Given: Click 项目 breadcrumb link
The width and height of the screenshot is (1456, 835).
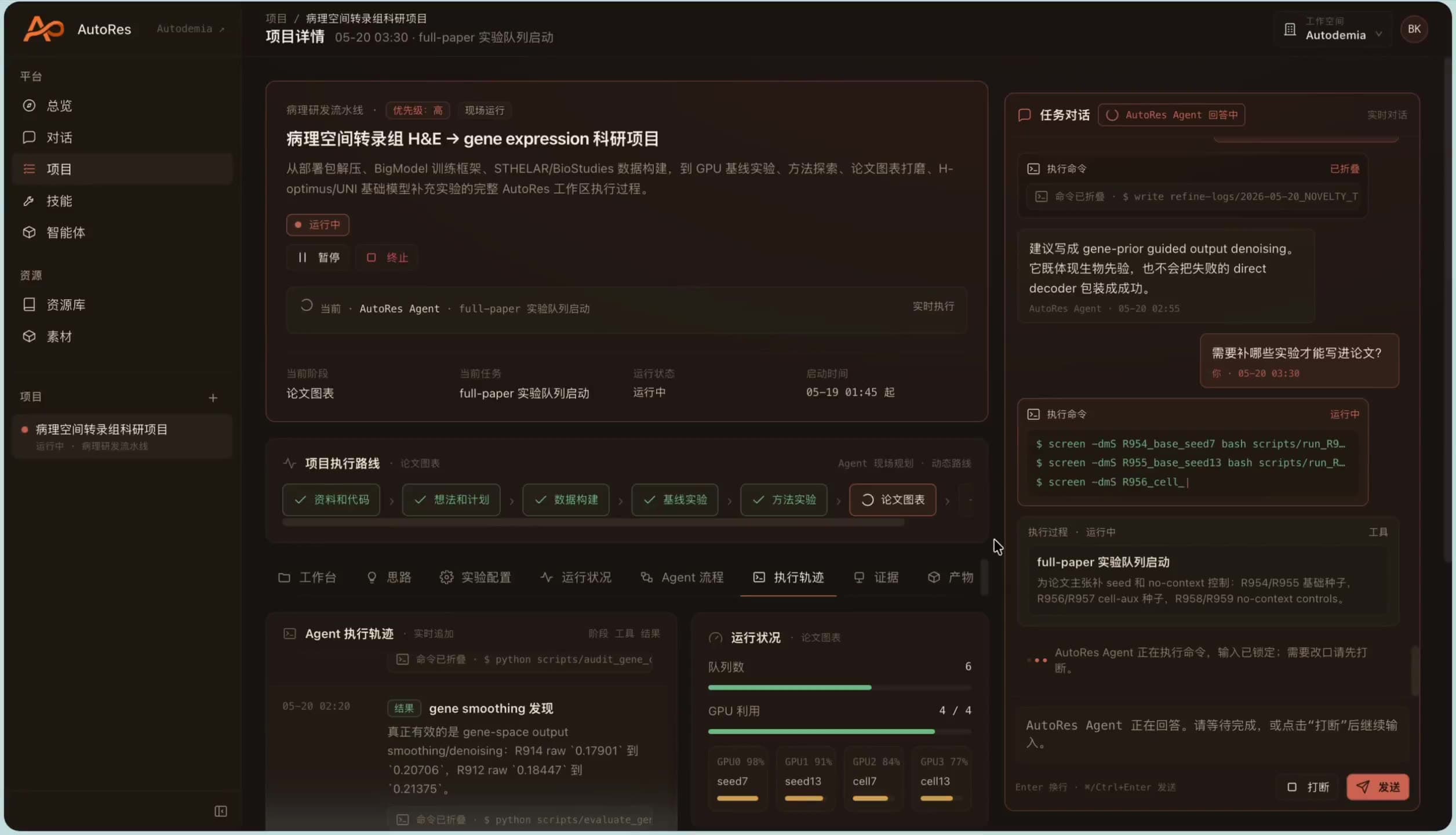Looking at the screenshot, I should point(276,19).
